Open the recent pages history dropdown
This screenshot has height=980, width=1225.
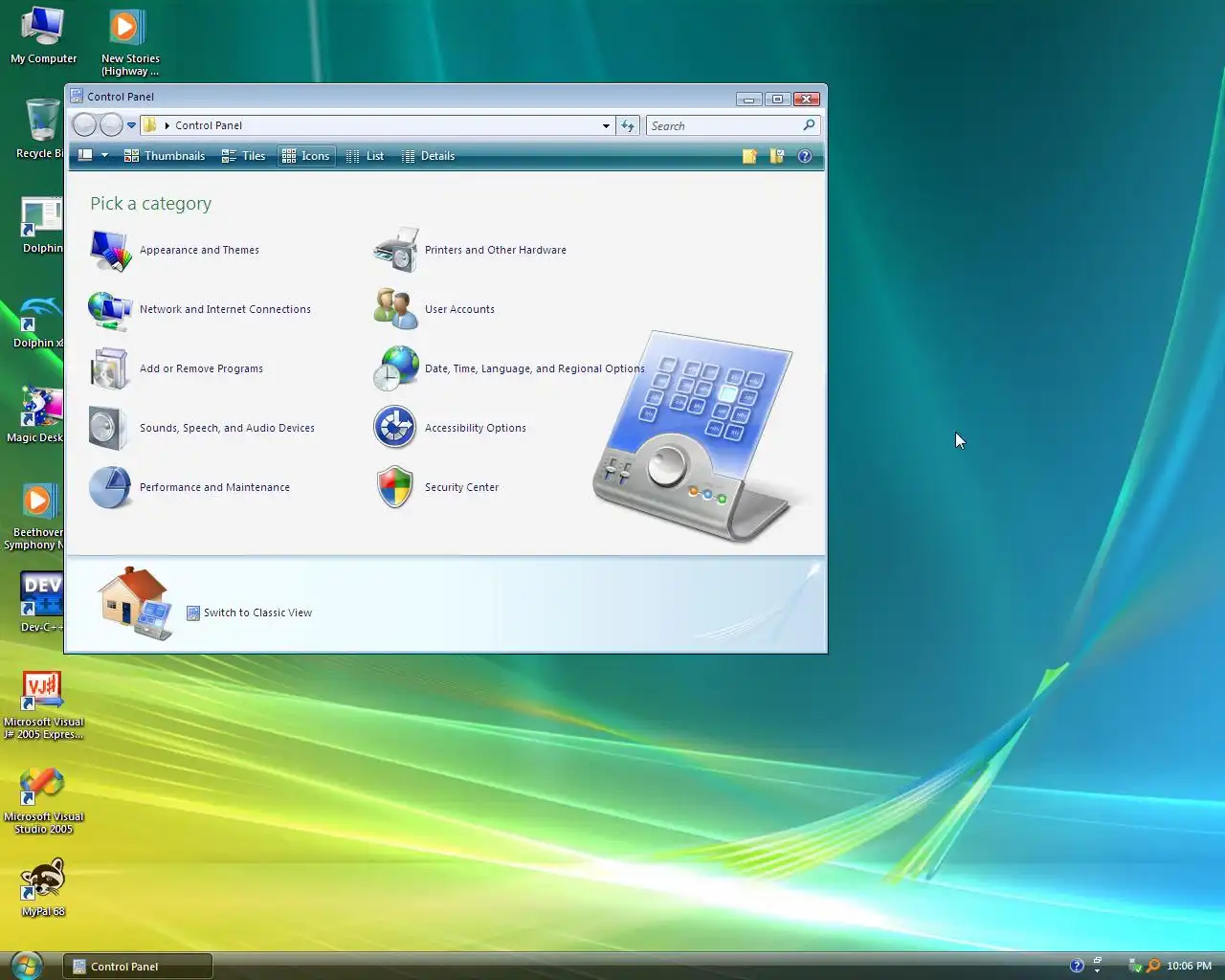coord(132,125)
